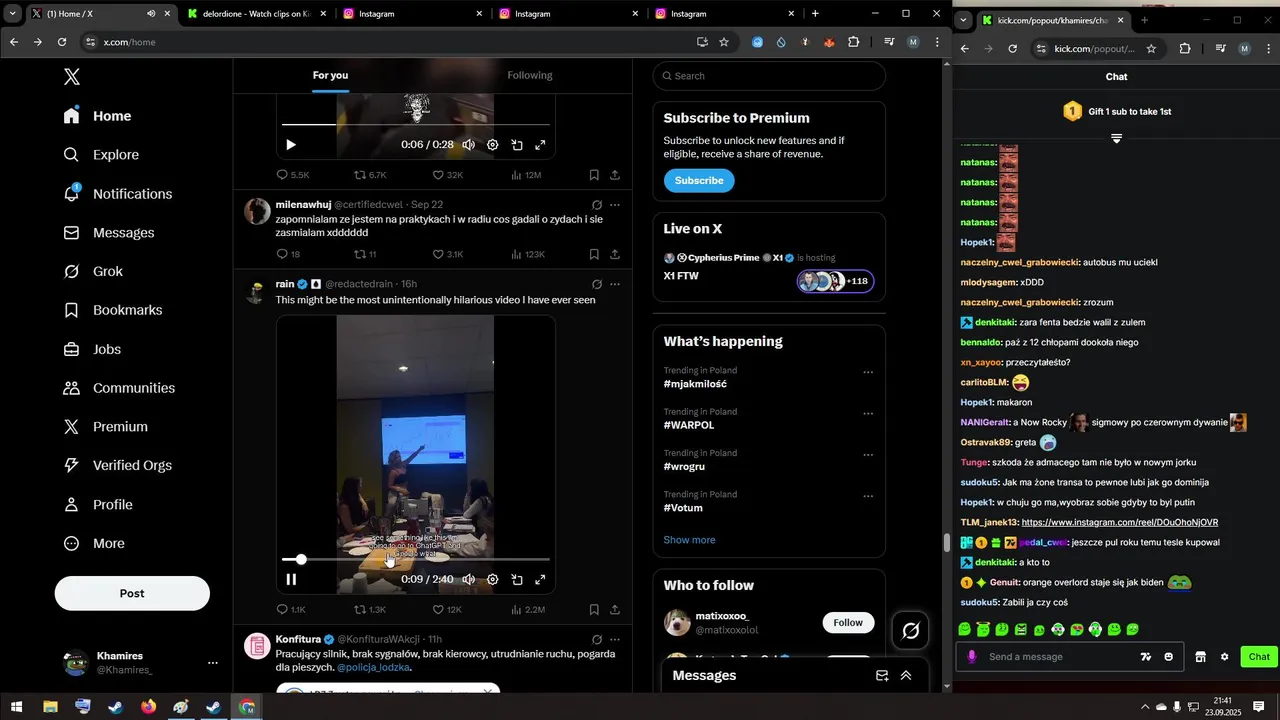This screenshot has width=1280, height=720.
Task: Click Gift 1 sub banner in Kick chat
Action: click(x=1117, y=111)
